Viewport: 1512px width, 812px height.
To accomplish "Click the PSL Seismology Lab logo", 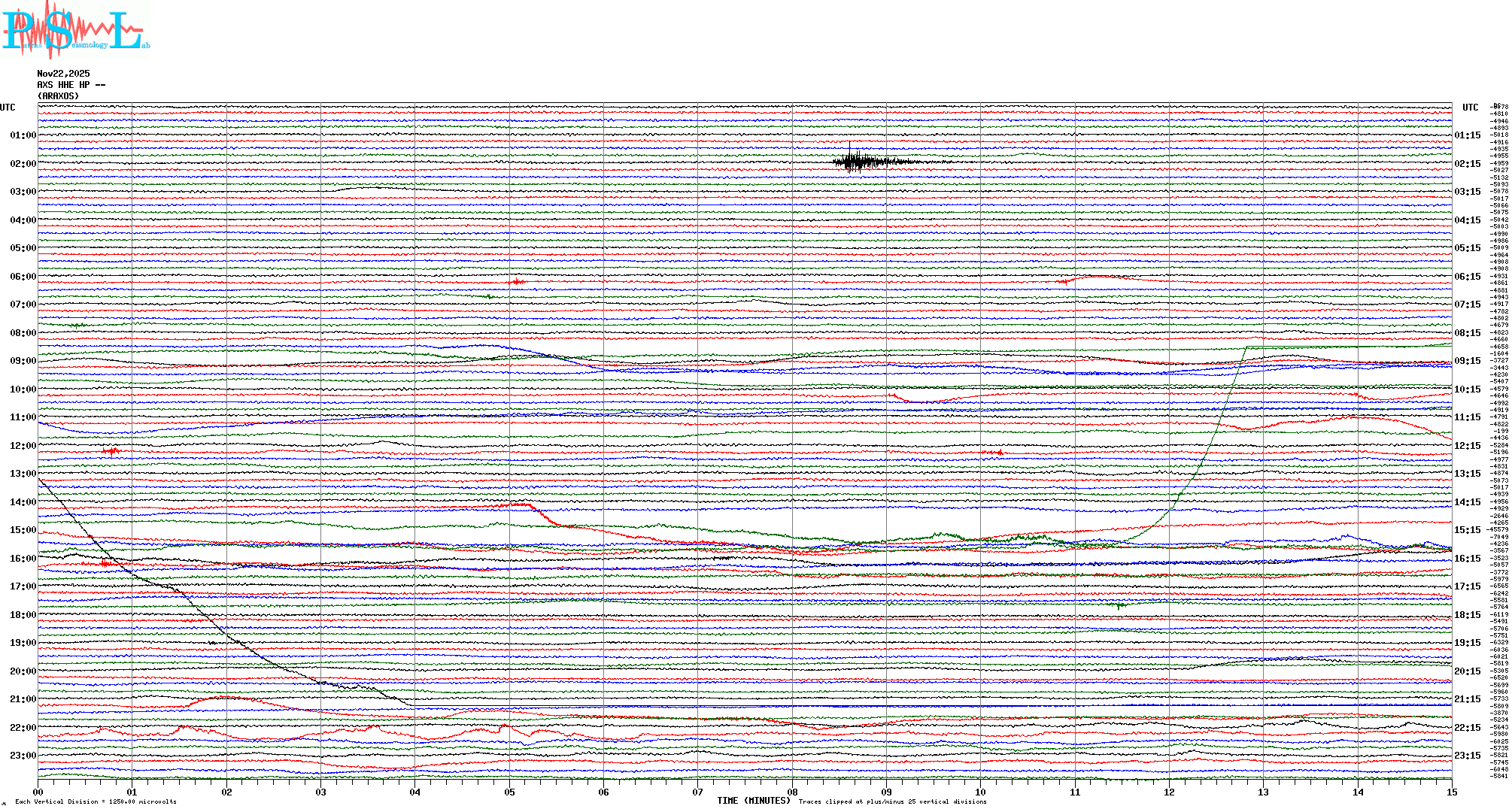I will pyautogui.click(x=75, y=30).
